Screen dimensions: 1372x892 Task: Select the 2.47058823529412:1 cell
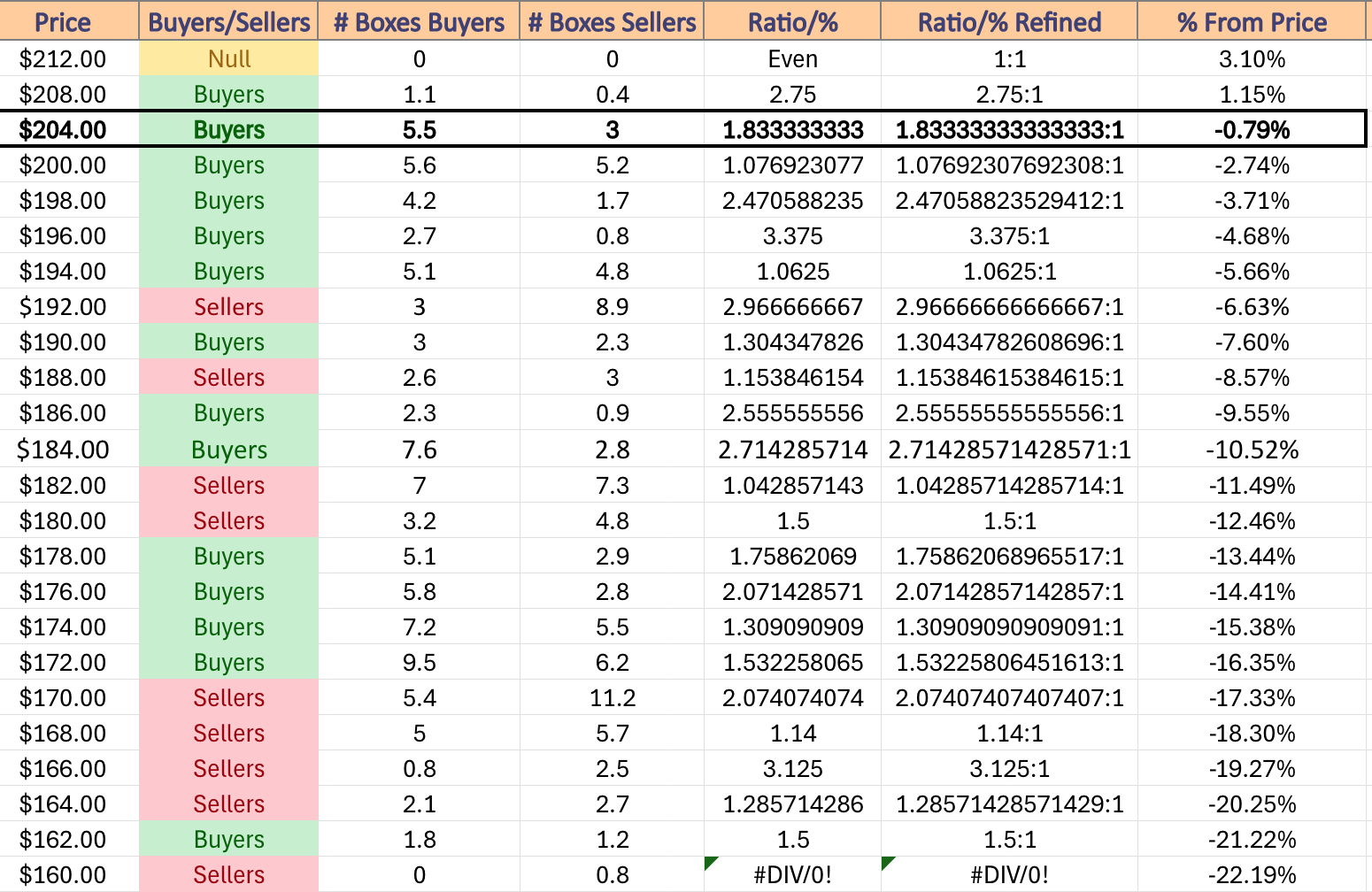tap(1009, 200)
